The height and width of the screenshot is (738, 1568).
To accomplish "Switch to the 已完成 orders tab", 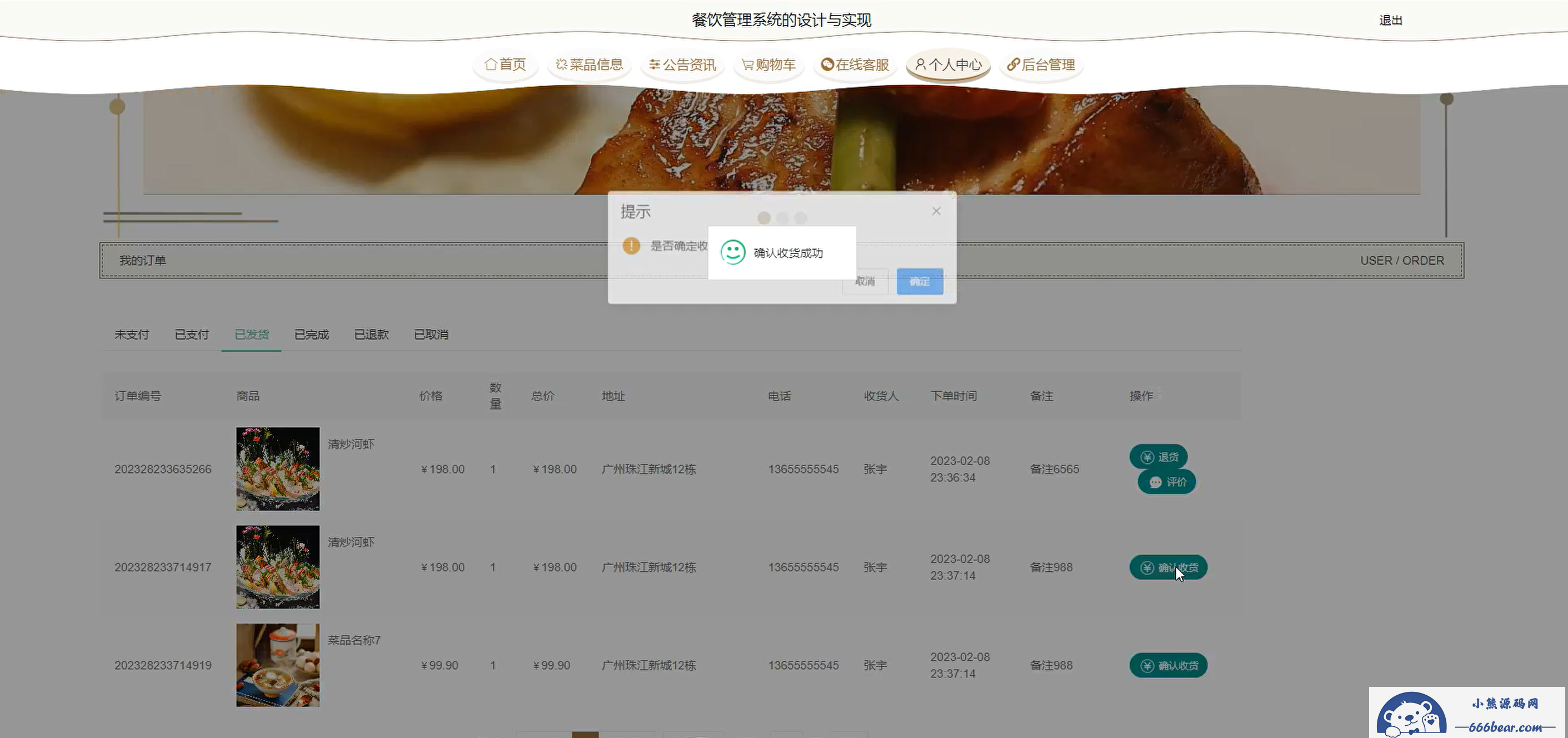I will point(311,335).
